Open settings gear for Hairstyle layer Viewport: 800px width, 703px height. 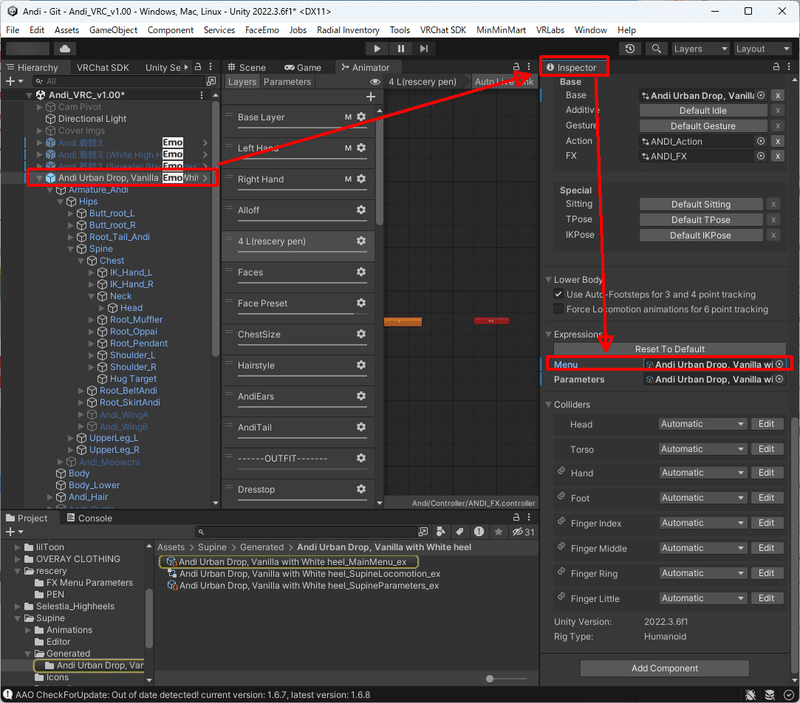pyautogui.click(x=361, y=365)
